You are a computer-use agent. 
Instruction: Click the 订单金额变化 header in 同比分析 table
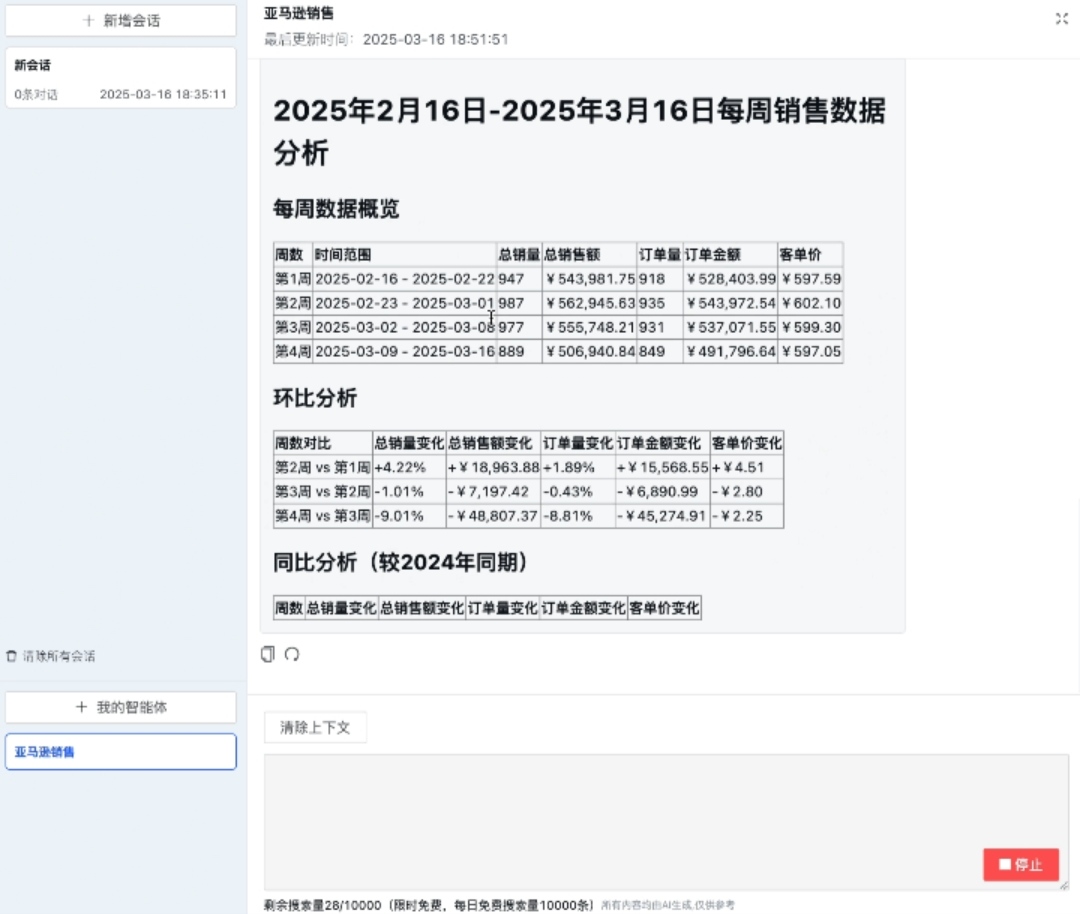pos(583,608)
